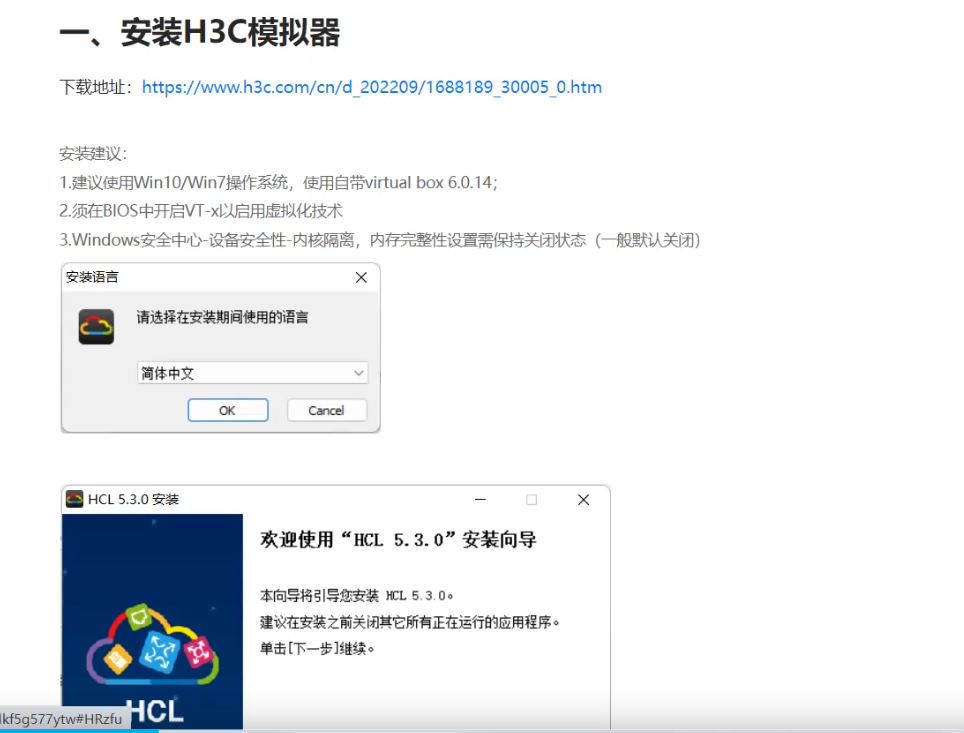The image size is (964, 733).
Task: Click the HCL 5.3.0 安装 window title text
Action: (x=133, y=499)
